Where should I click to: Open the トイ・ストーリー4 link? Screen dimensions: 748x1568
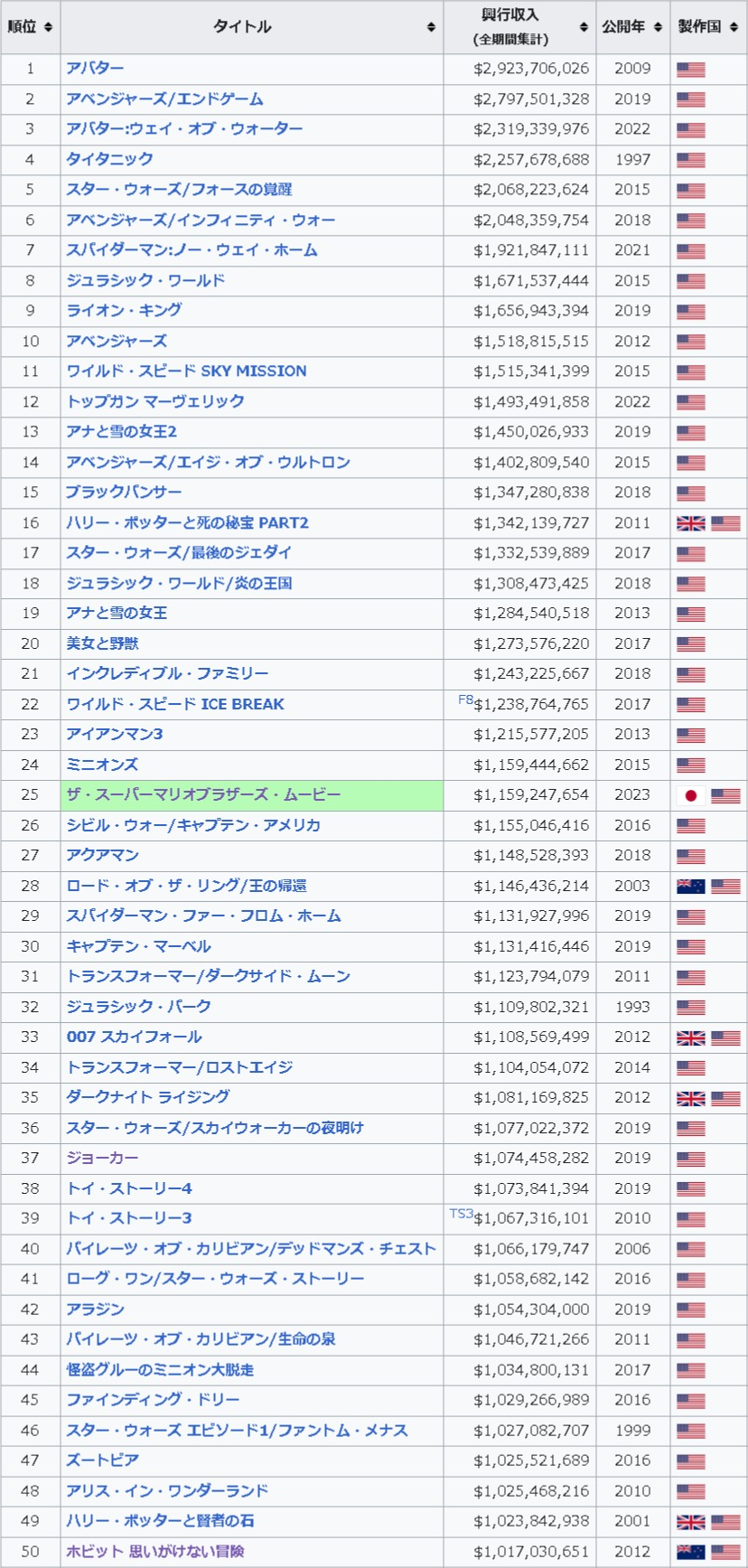pyautogui.click(x=128, y=1188)
